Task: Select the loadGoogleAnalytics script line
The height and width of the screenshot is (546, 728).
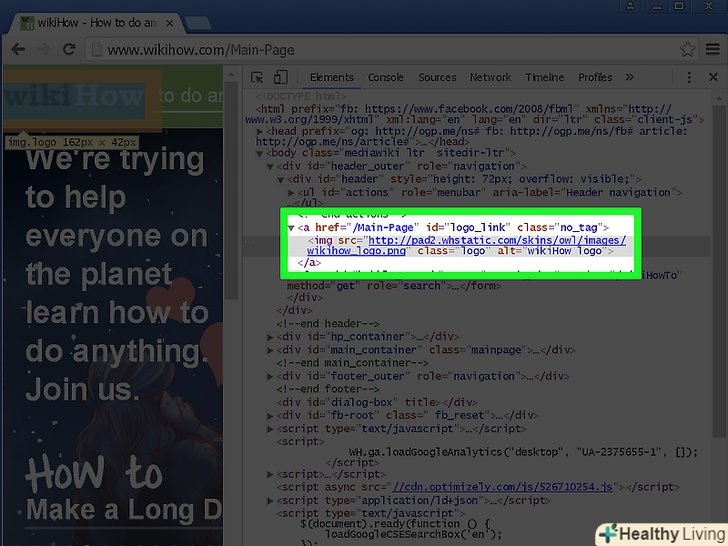Action: [x=523, y=452]
